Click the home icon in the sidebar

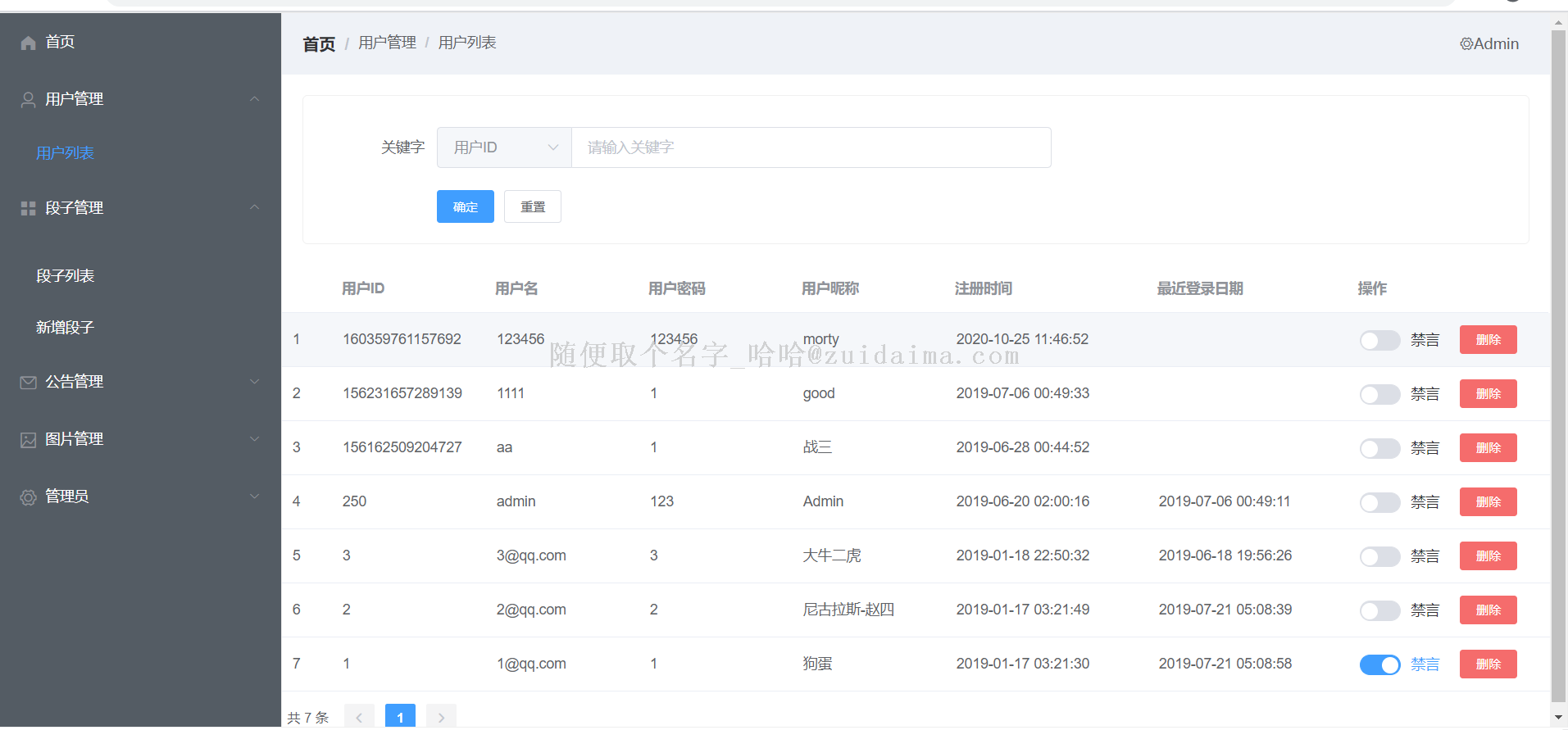tap(29, 43)
